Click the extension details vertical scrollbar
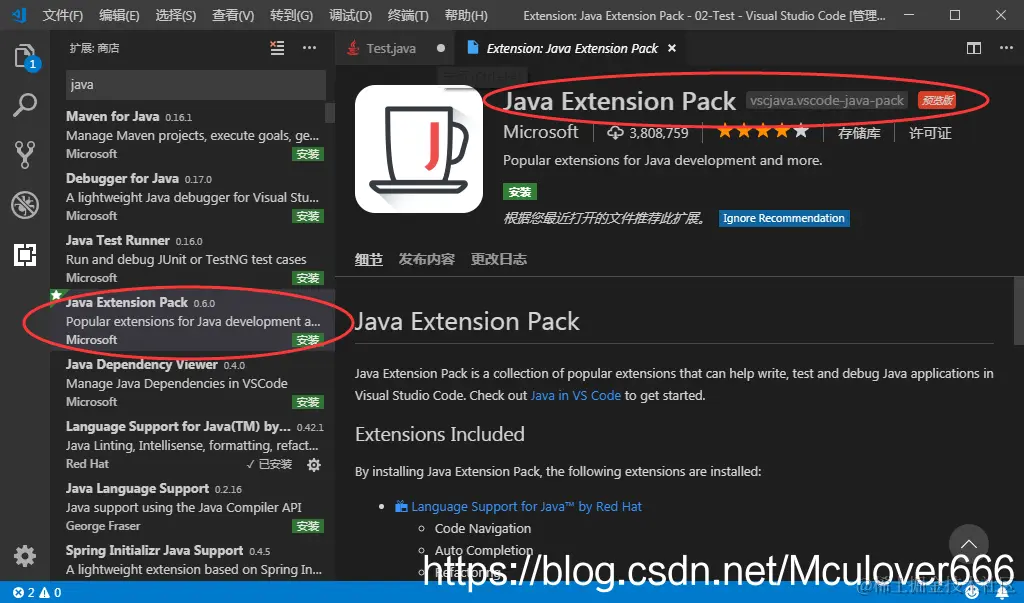 tap(1019, 310)
